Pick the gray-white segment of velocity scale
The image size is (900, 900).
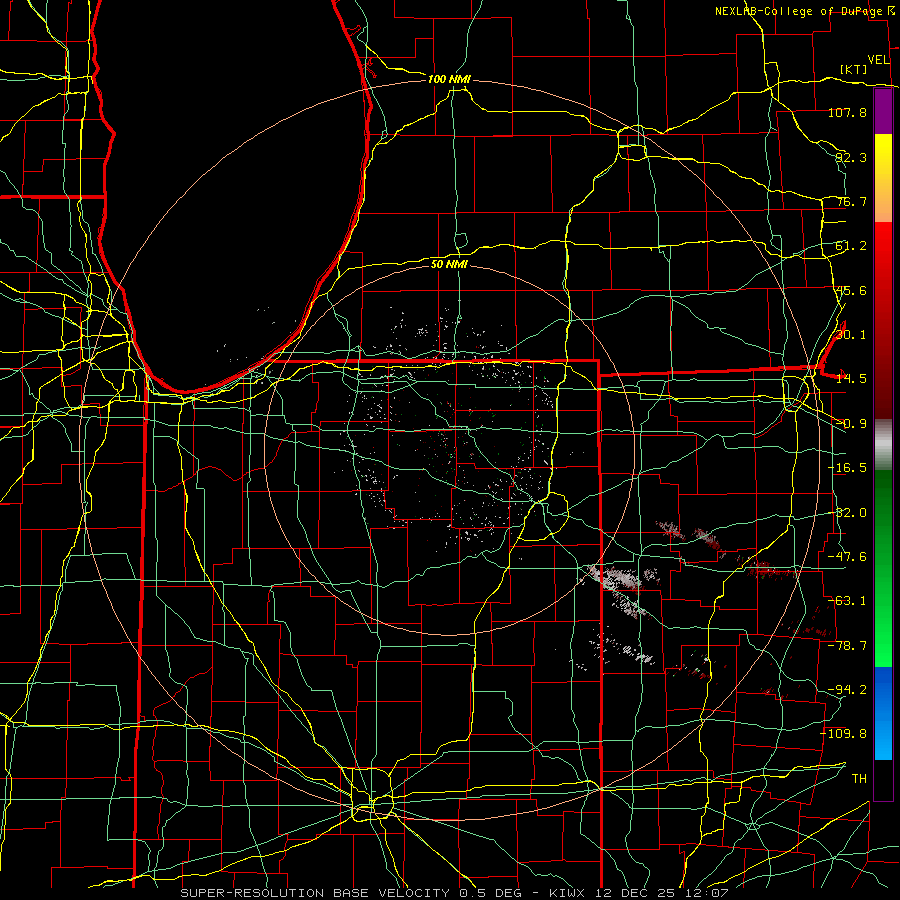coord(883,445)
